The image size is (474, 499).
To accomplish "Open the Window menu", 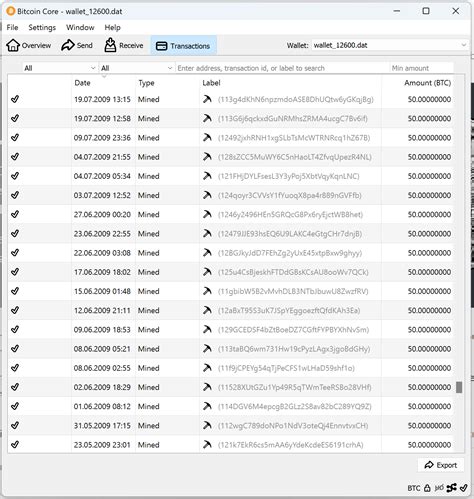I will (x=80, y=27).
